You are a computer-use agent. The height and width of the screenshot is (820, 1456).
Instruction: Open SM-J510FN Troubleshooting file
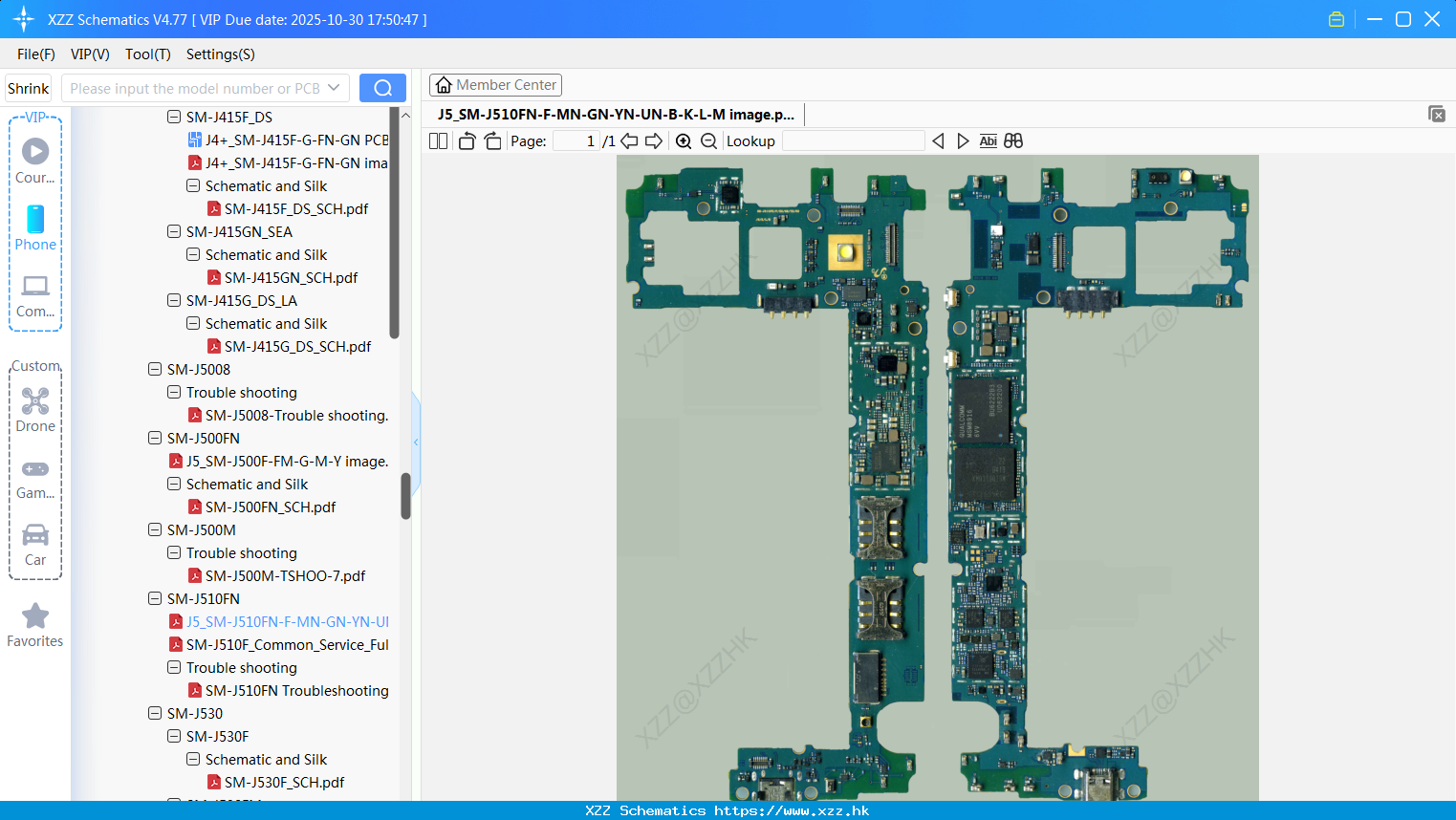click(288, 690)
